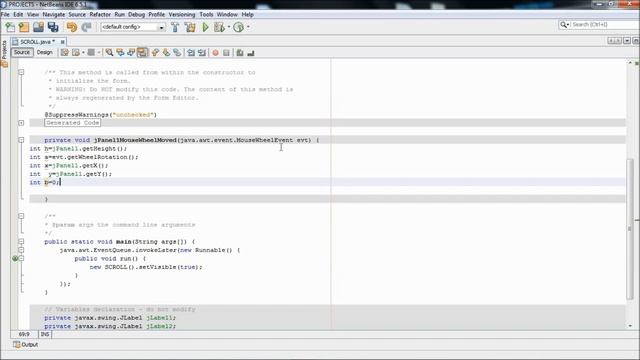Collapse the main method fold
640x360 pixels.
(x=21, y=242)
